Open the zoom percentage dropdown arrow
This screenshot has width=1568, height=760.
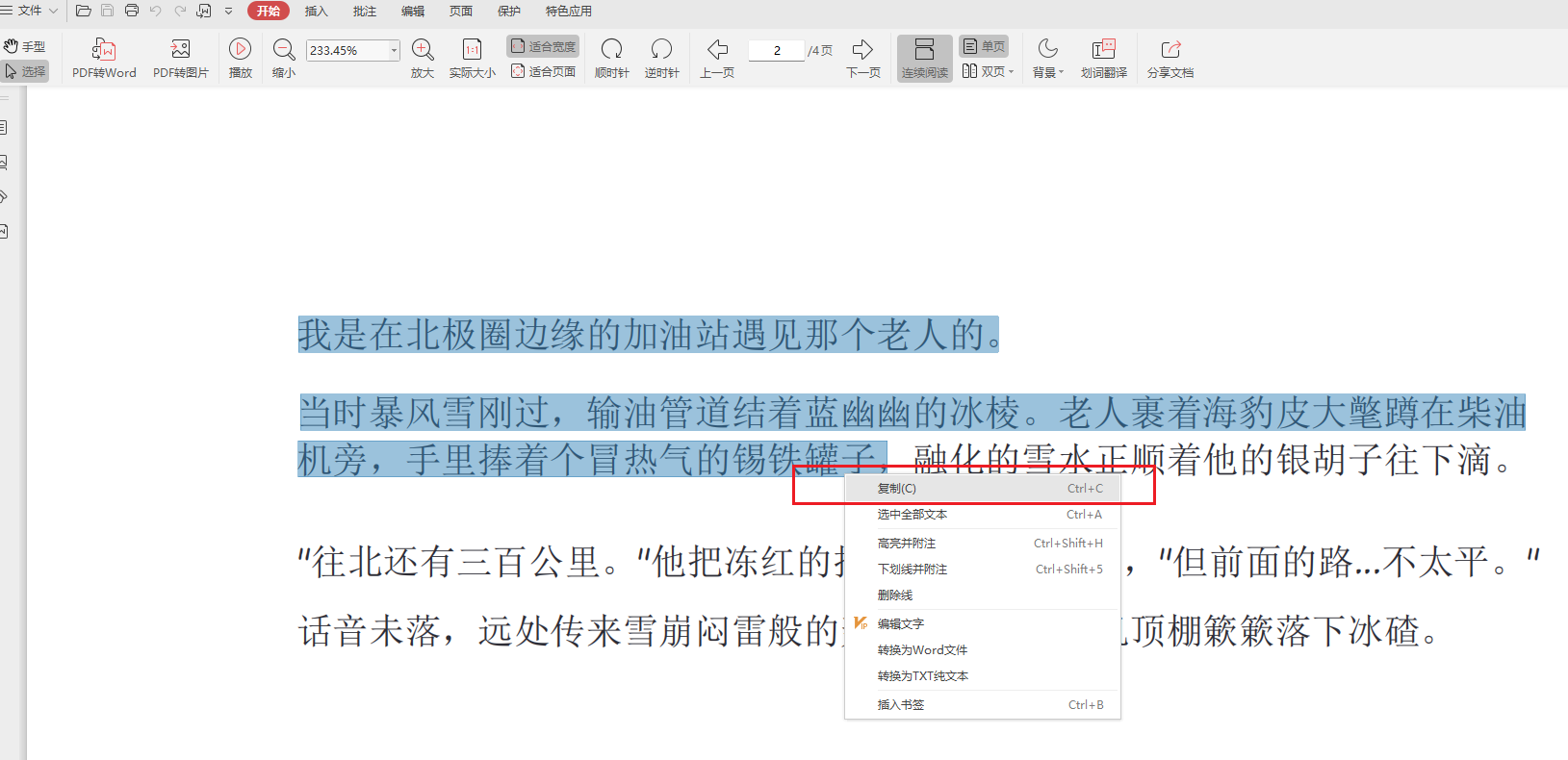tap(394, 50)
